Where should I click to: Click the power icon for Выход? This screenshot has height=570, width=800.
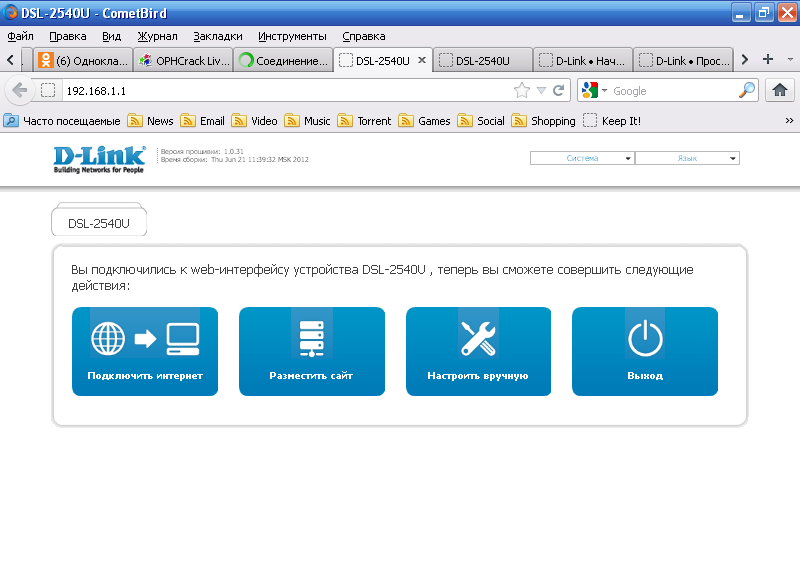click(x=645, y=339)
